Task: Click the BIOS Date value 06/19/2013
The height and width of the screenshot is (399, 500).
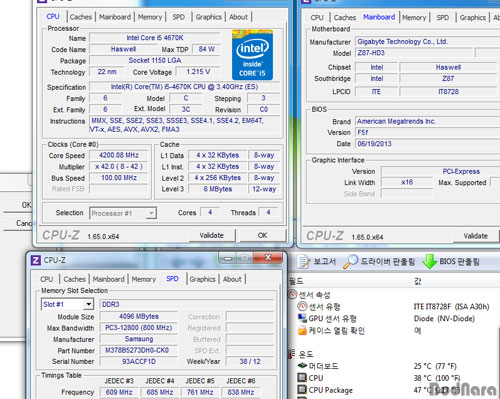Action: (428, 144)
